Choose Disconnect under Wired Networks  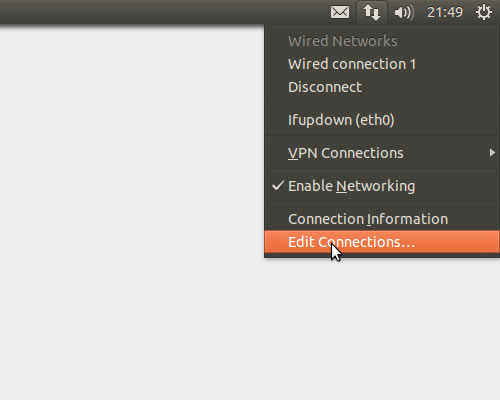coord(325,87)
